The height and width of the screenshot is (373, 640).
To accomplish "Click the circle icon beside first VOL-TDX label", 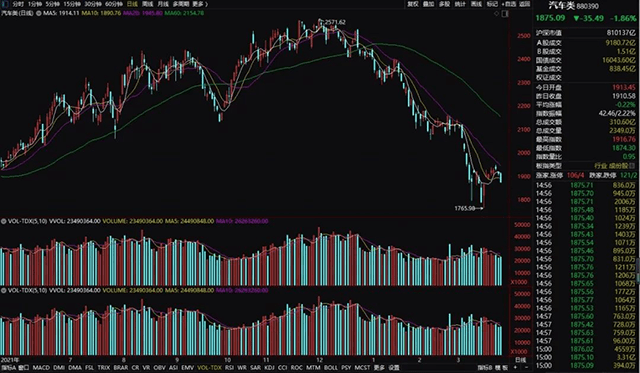I will pos(3,221).
